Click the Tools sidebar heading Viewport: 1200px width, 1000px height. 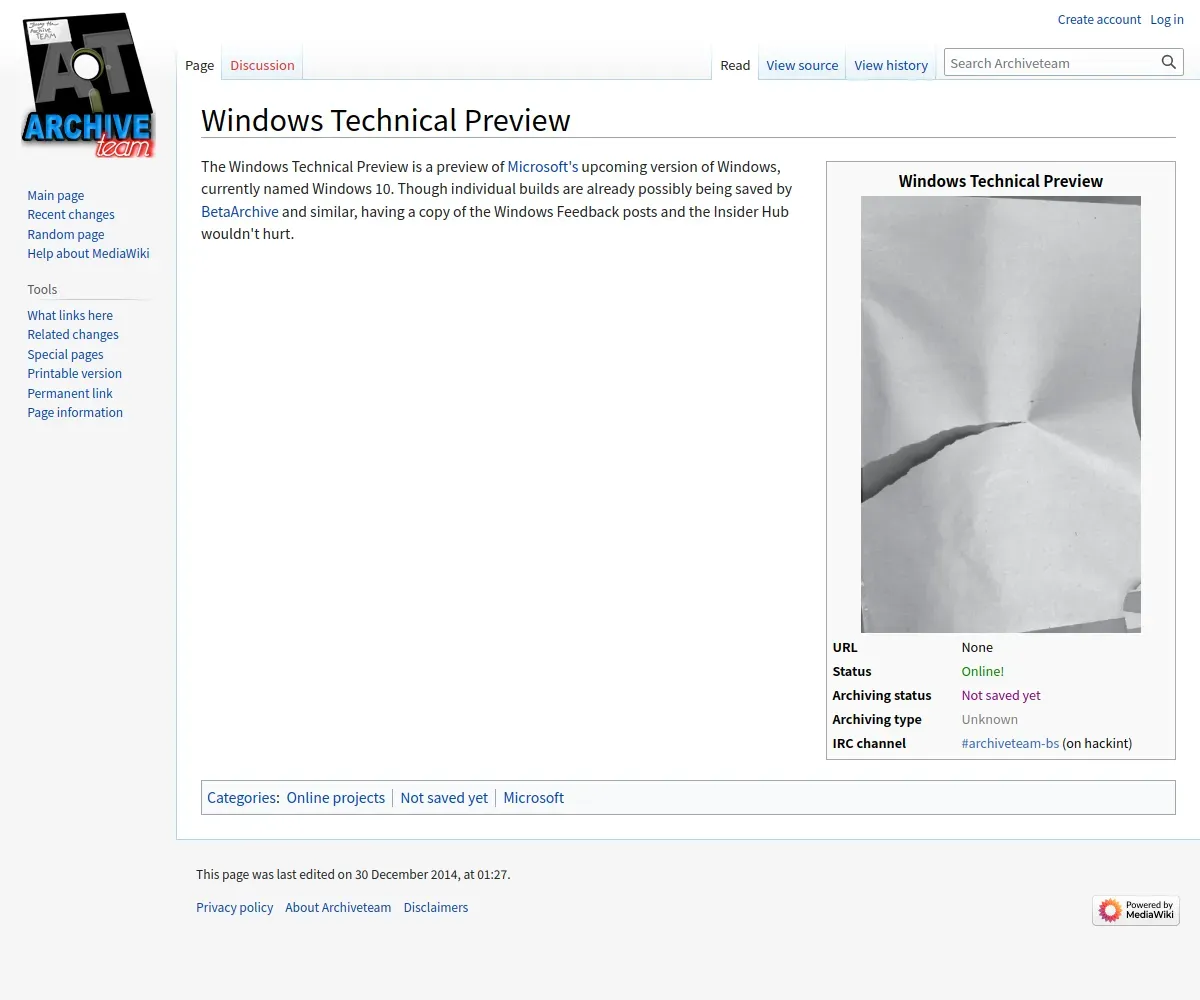(42, 289)
